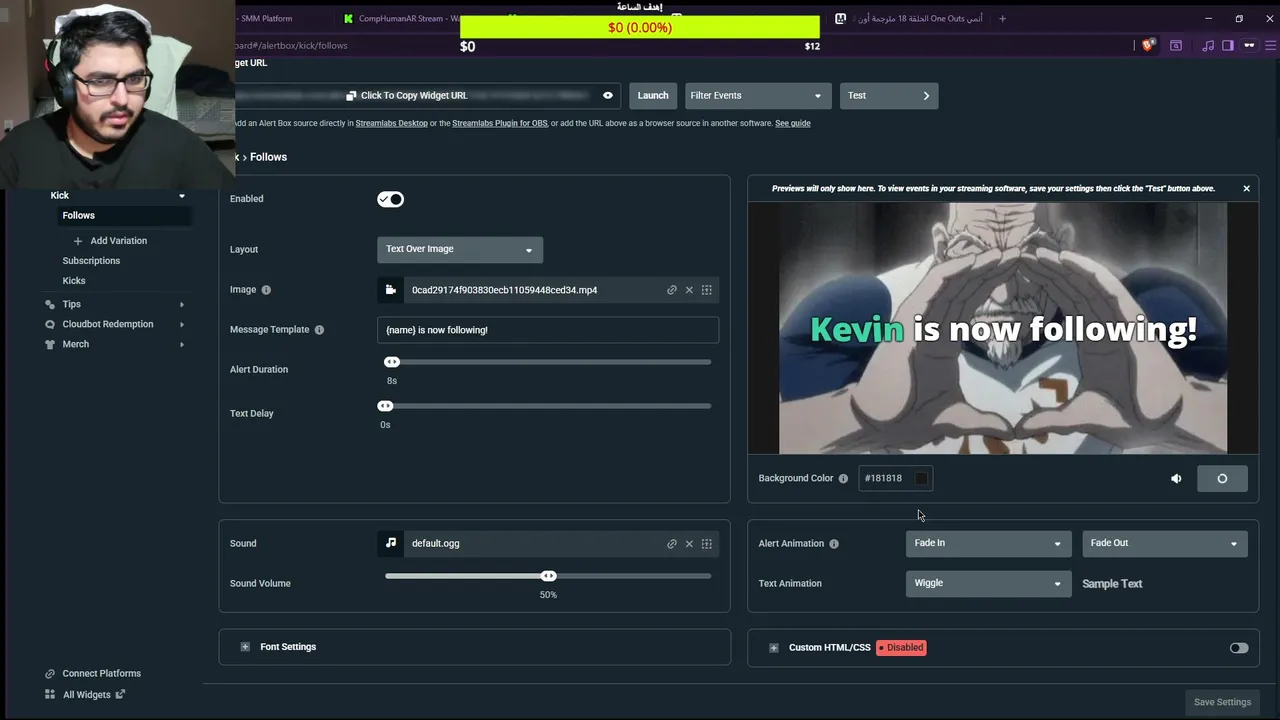Click the Test button
The image size is (1280, 720).
point(889,96)
